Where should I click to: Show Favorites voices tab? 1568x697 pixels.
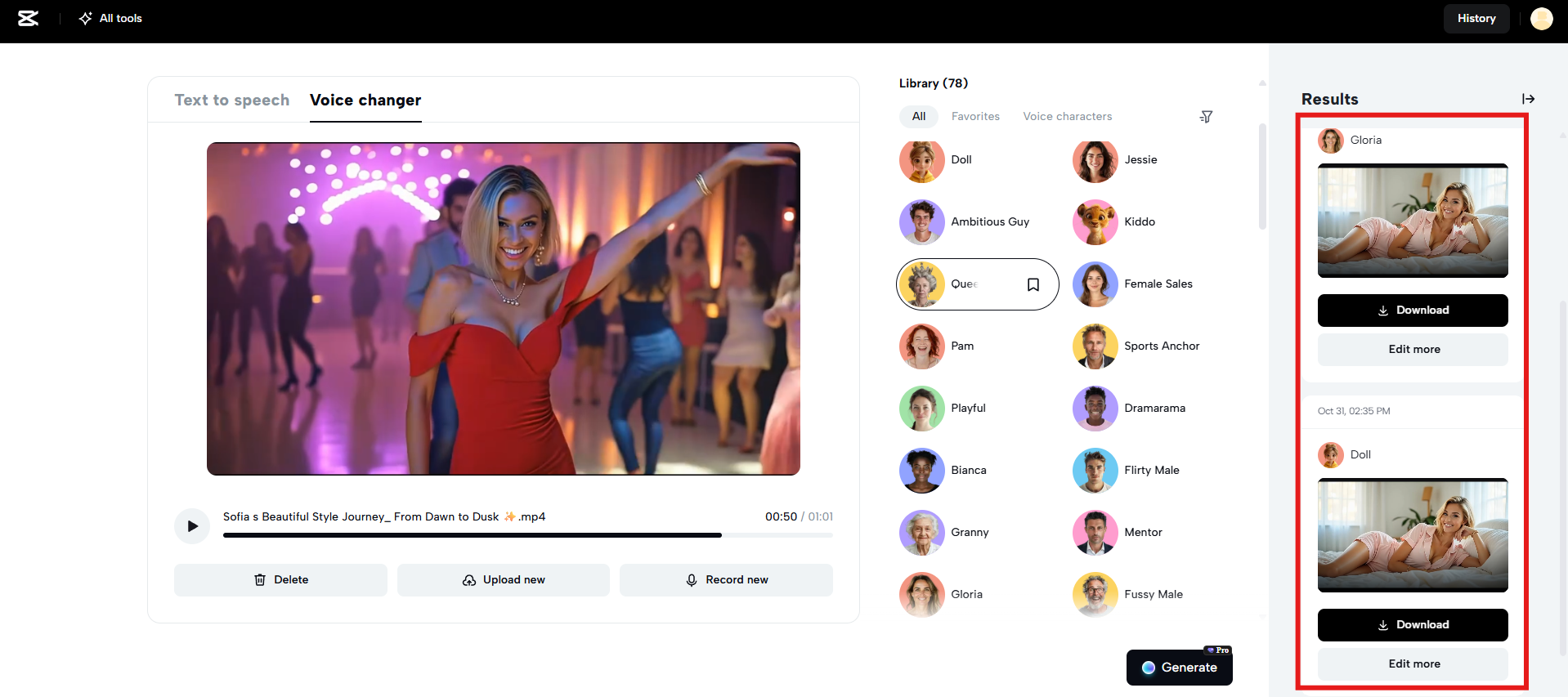coord(975,116)
